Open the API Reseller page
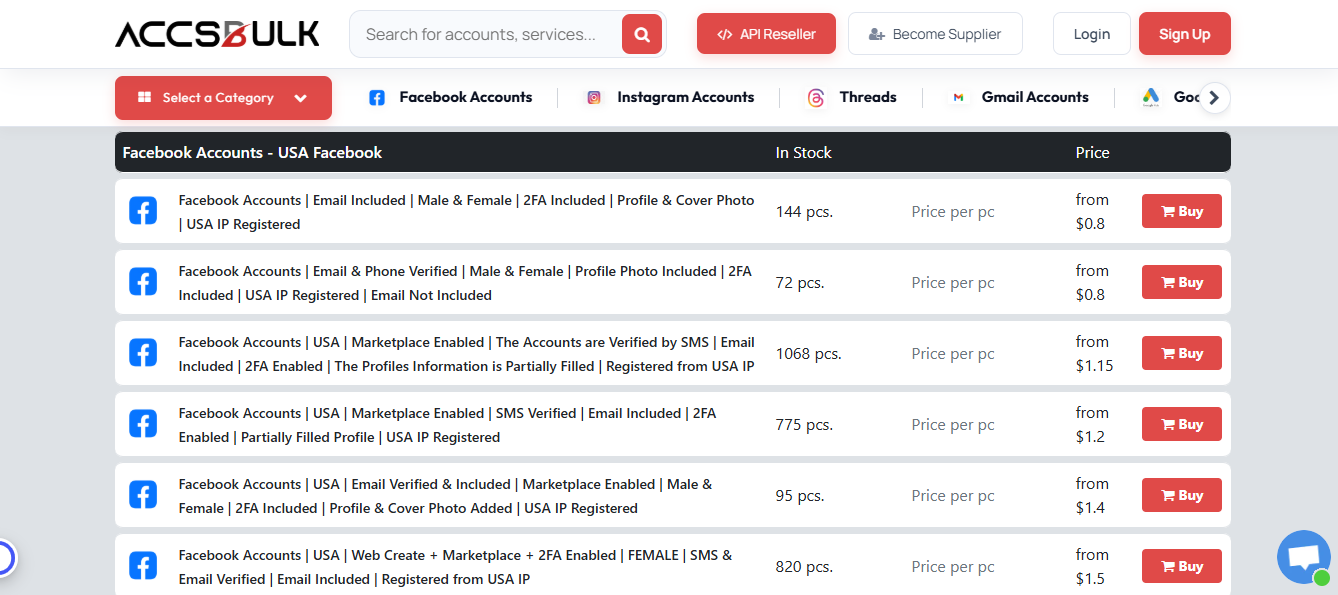Viewport: 1338px width, 595px height. (766, 34)
